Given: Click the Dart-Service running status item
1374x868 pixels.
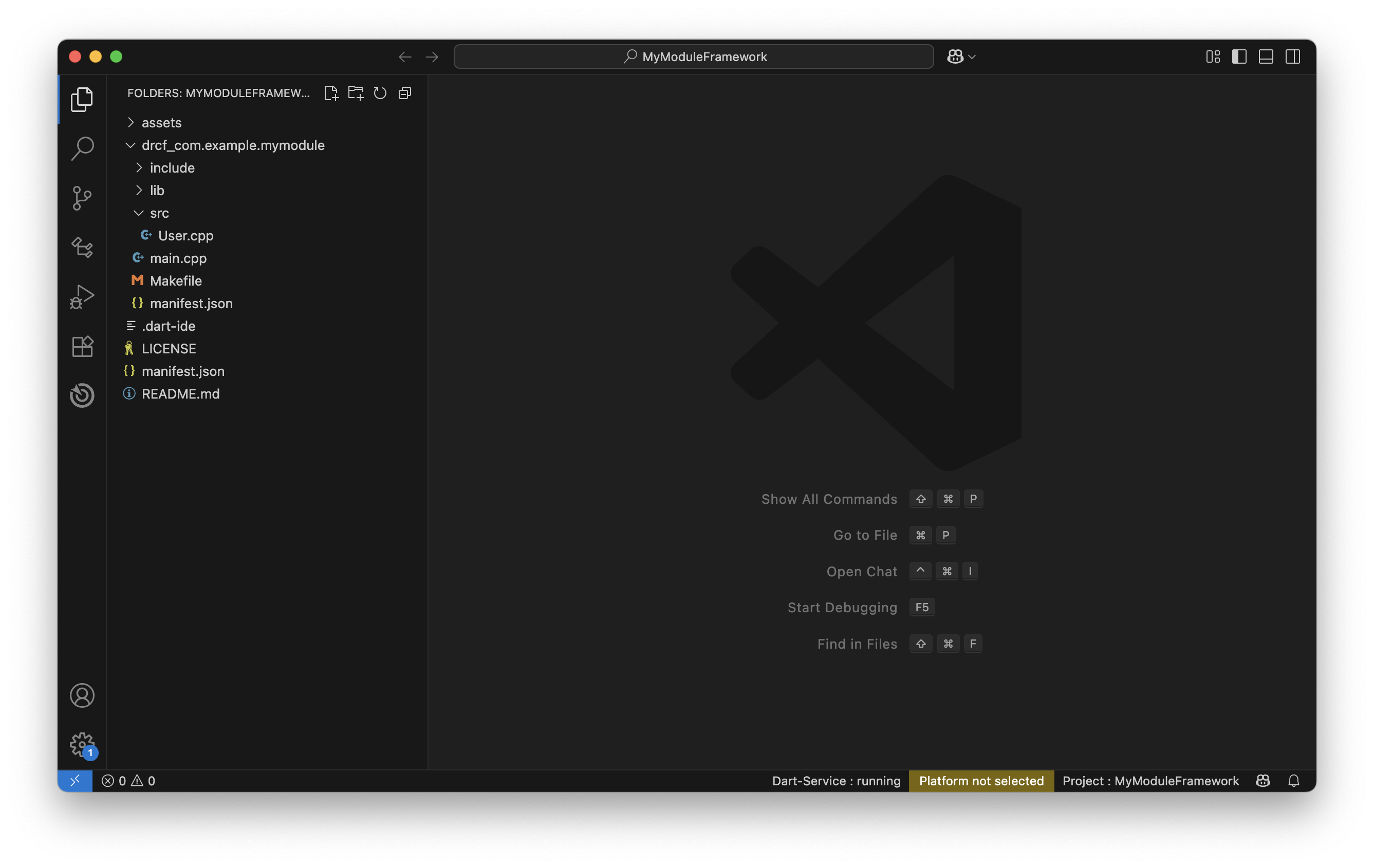Looking at the screenshot, I should point(836,781).
